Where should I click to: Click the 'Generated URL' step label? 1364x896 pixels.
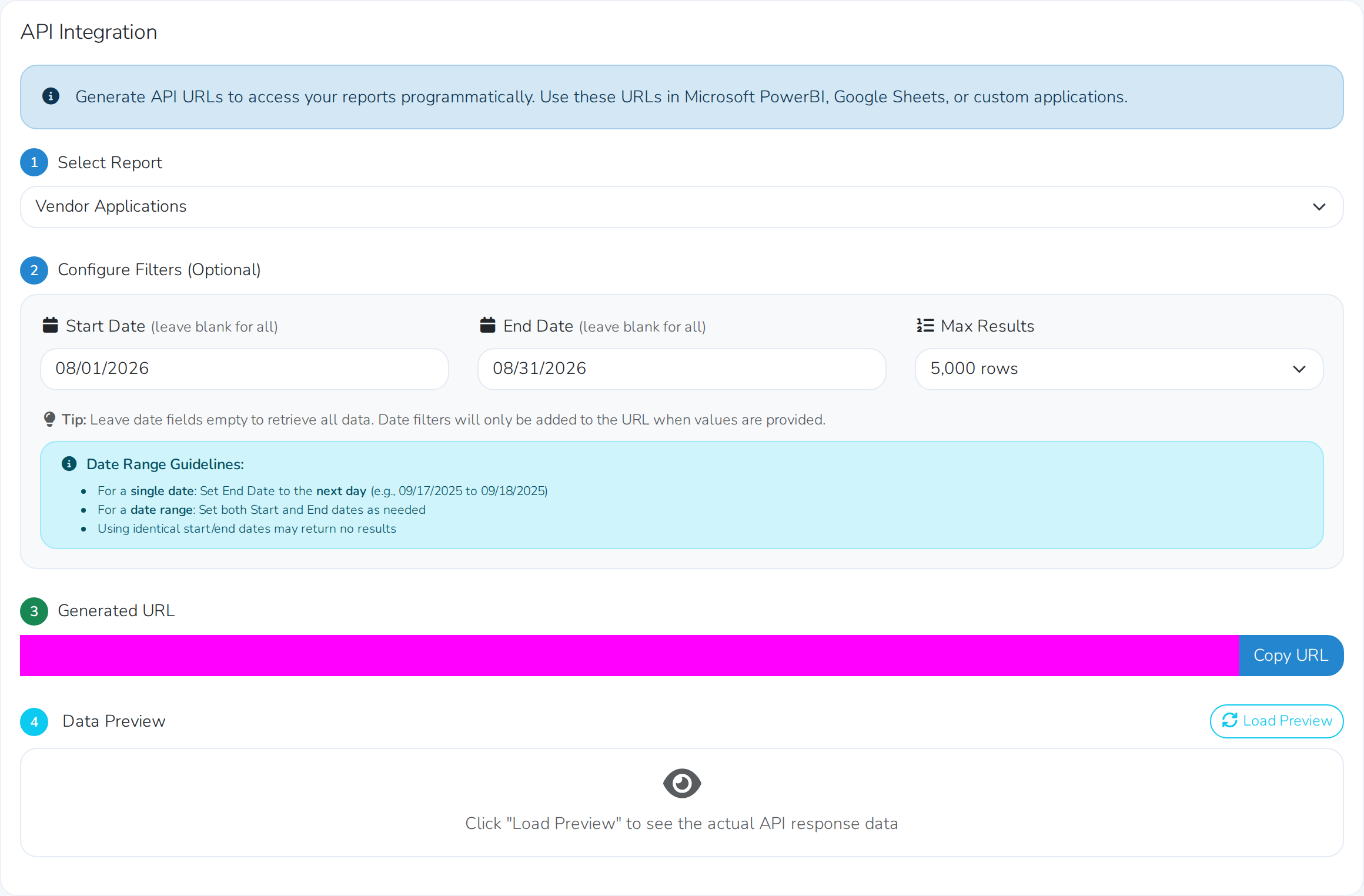pyautogui.click(x=116, y=611)
